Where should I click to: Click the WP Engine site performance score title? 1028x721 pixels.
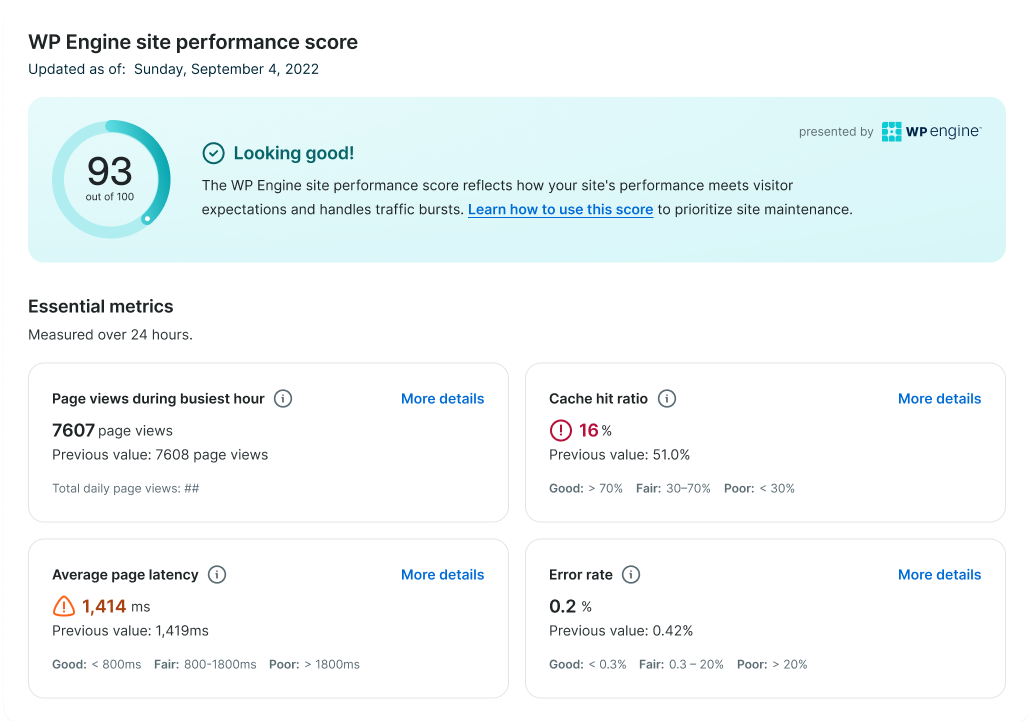click(193, 42)
